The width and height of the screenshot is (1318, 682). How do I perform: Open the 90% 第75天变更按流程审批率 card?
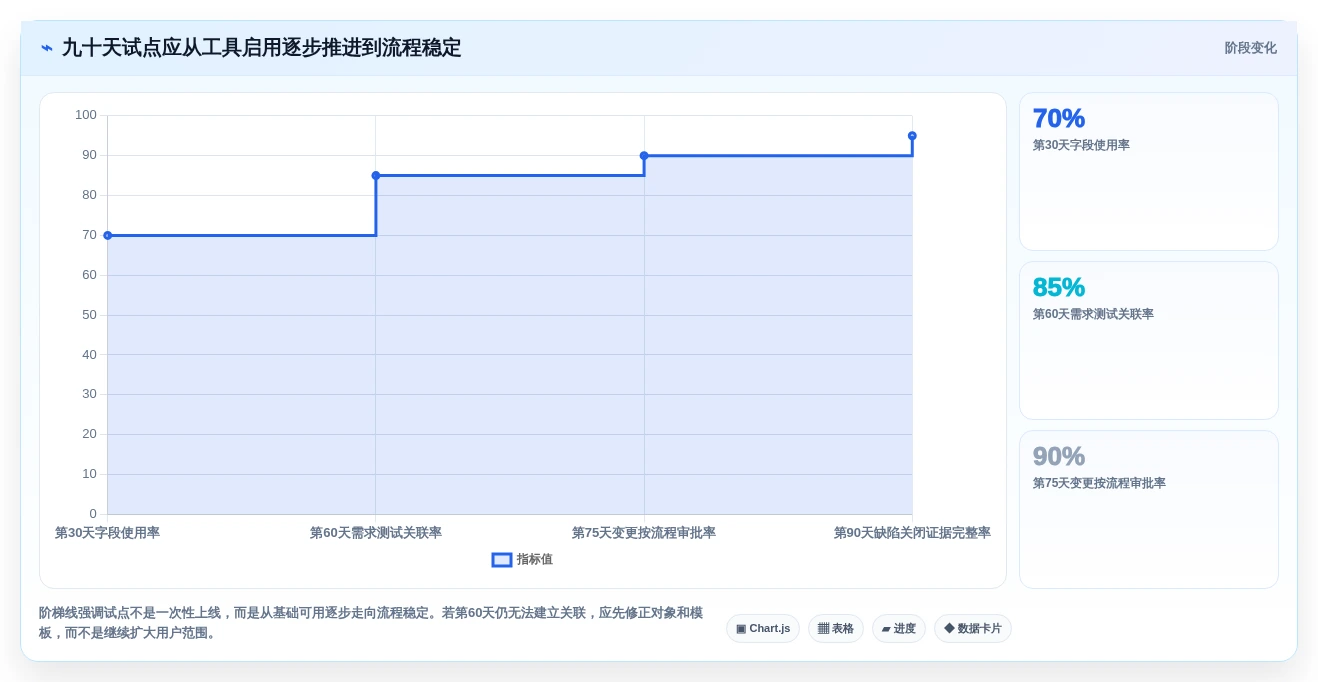pos(1149,509)
